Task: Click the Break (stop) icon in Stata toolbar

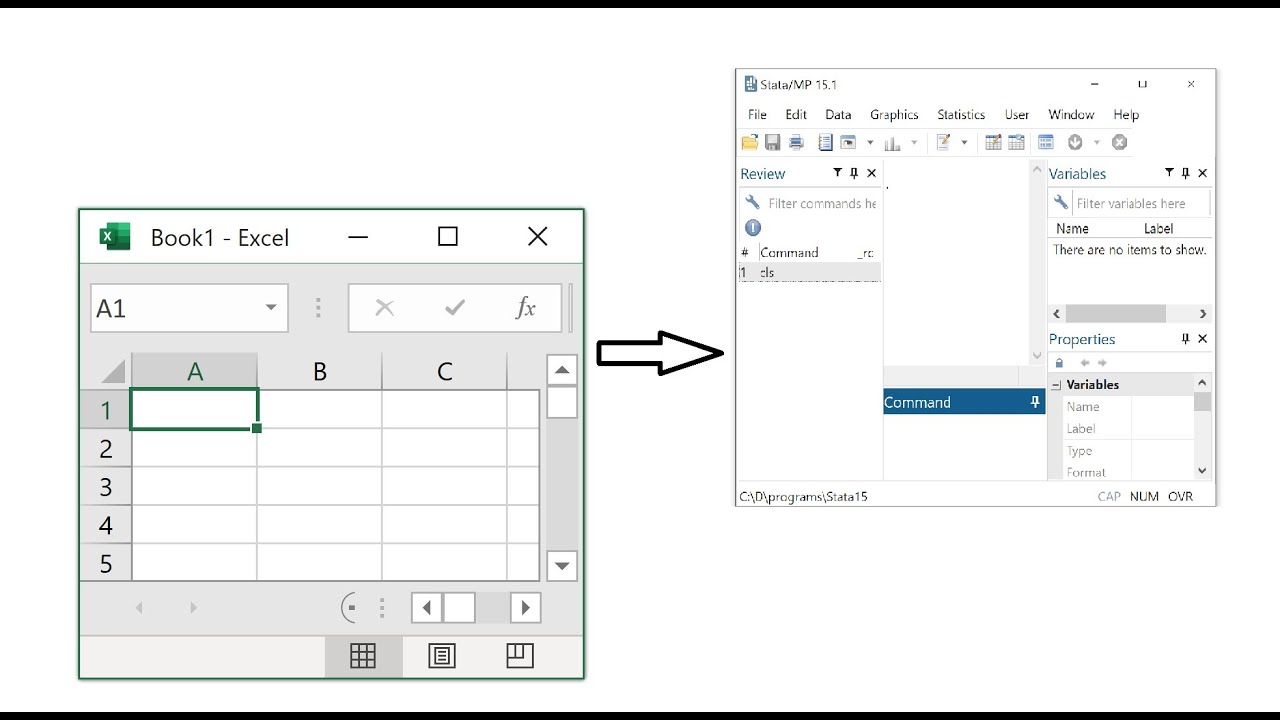Action: 1119,142
